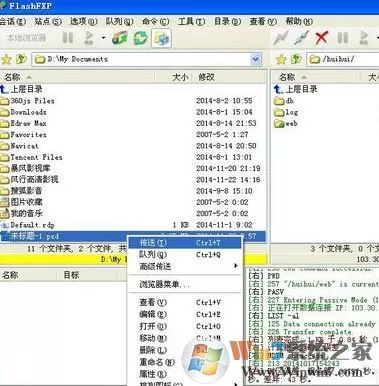Click the right pane quick connect icon

pyautogui.click(x=301, y=38)
